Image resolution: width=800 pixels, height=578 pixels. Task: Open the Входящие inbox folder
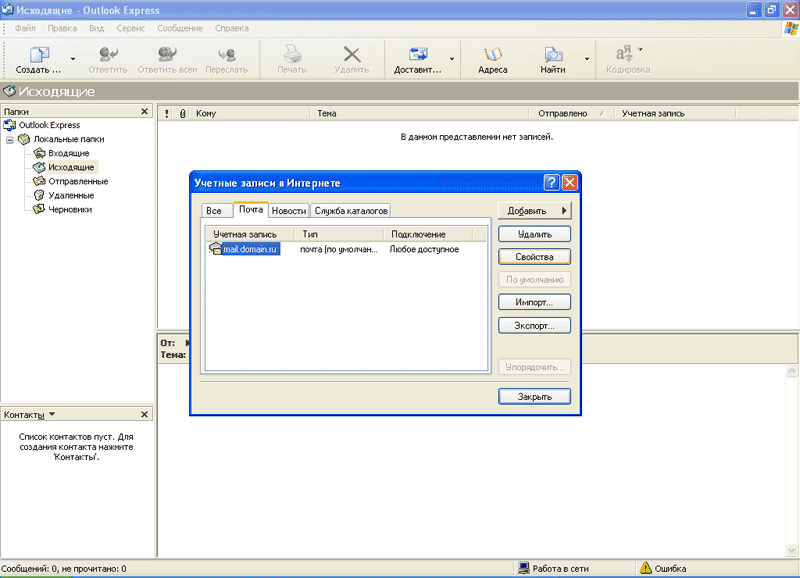pos(68,153)
